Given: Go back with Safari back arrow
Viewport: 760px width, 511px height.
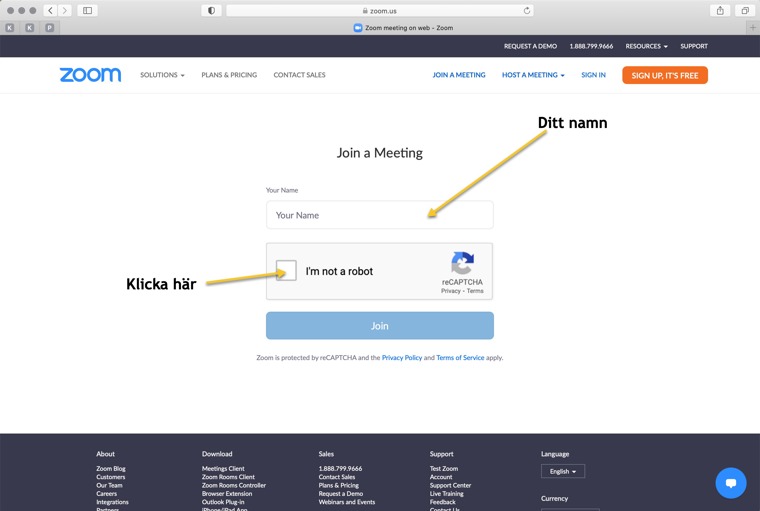Looking at the screenshot, I should point(50,10).
